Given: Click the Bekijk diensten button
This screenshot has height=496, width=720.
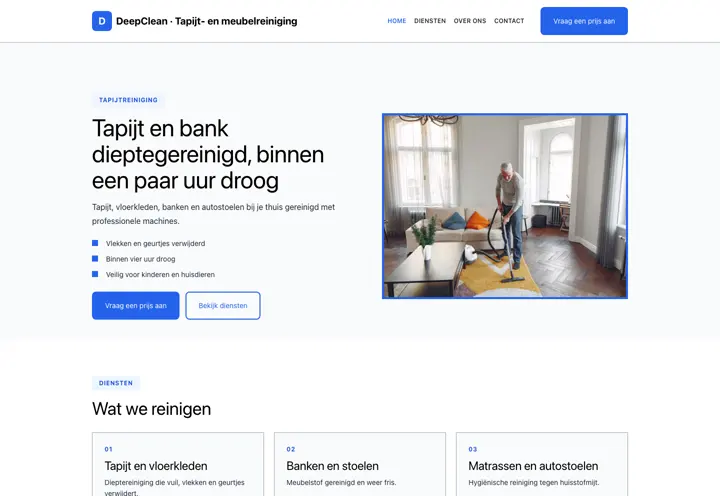Looking at the screenshot, I should click(x=223, y=305).
